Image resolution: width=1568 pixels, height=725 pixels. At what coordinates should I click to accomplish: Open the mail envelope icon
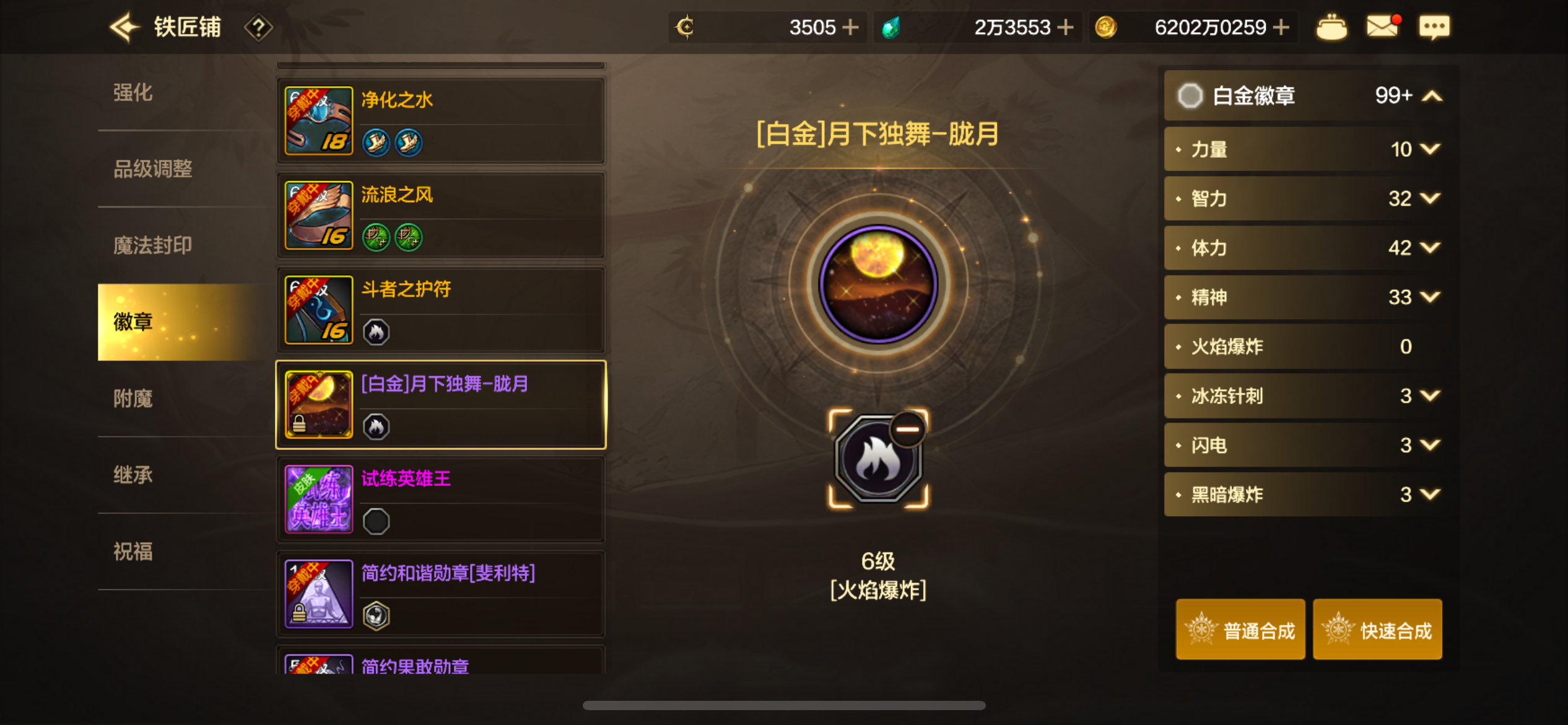pos(1383,27)
